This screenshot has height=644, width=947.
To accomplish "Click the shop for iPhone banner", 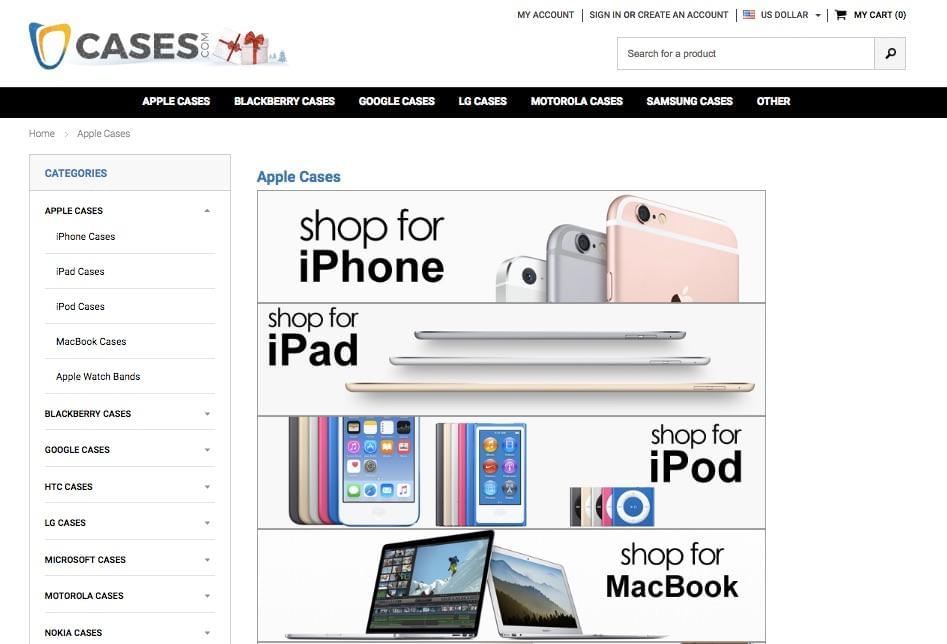I will coord(512,247).
